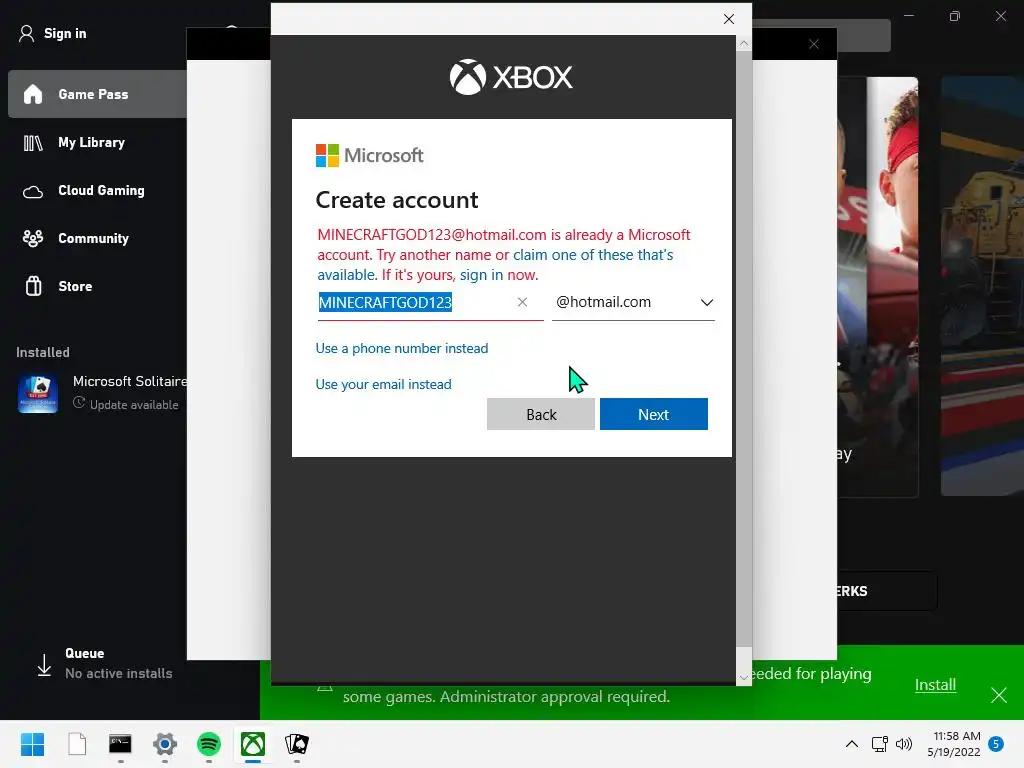Dismiss the green notification banner

coord(999,694)
